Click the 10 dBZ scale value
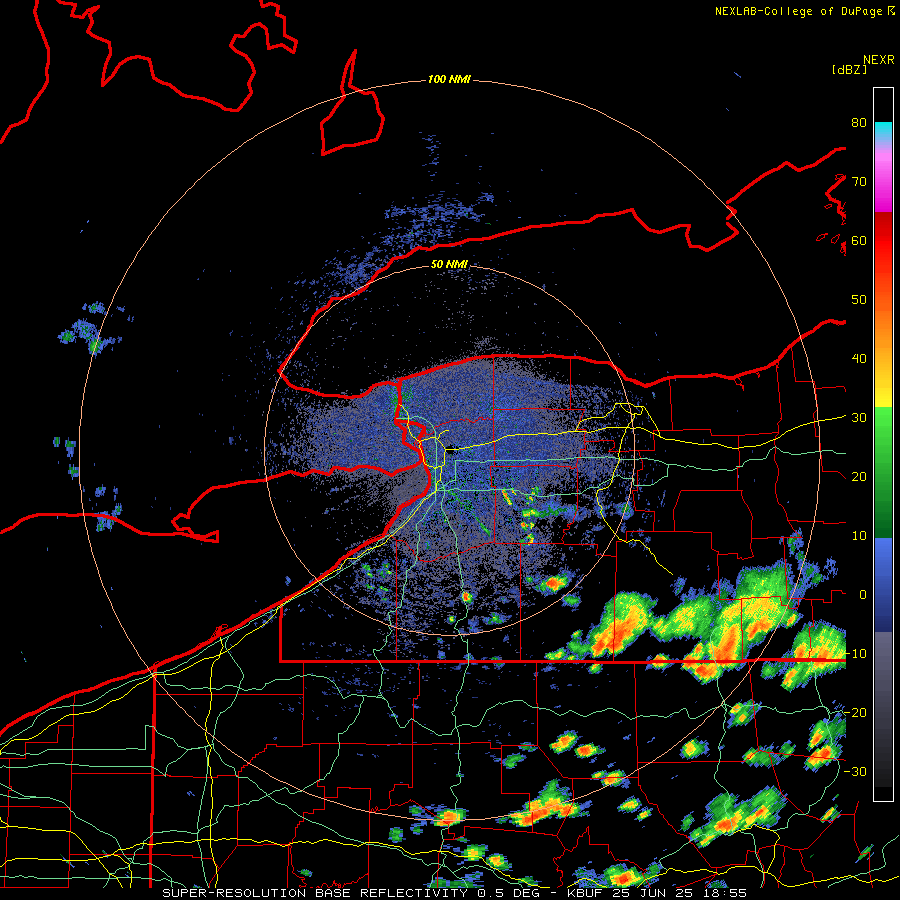This screenshot has width=900, height=900. (859, 536)
